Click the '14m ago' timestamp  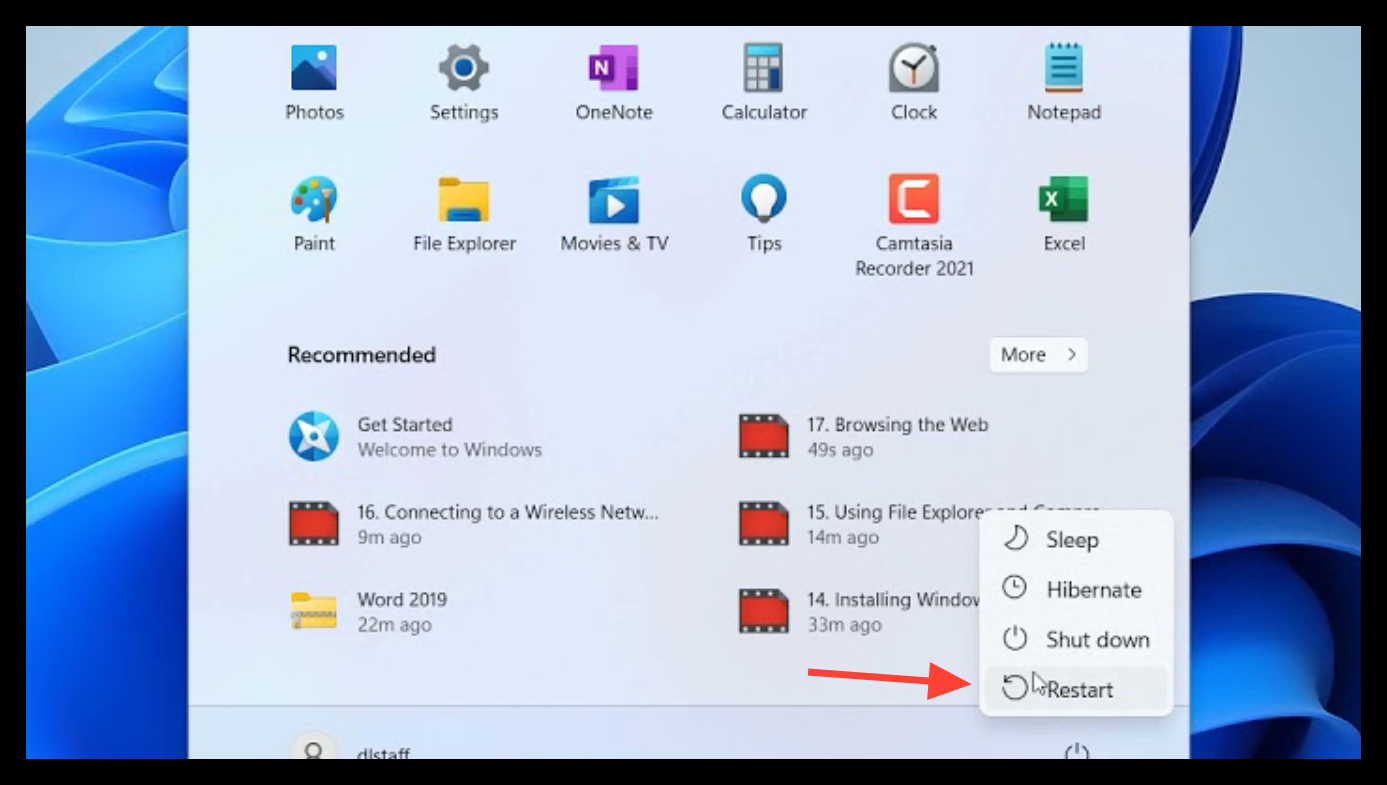843,537
